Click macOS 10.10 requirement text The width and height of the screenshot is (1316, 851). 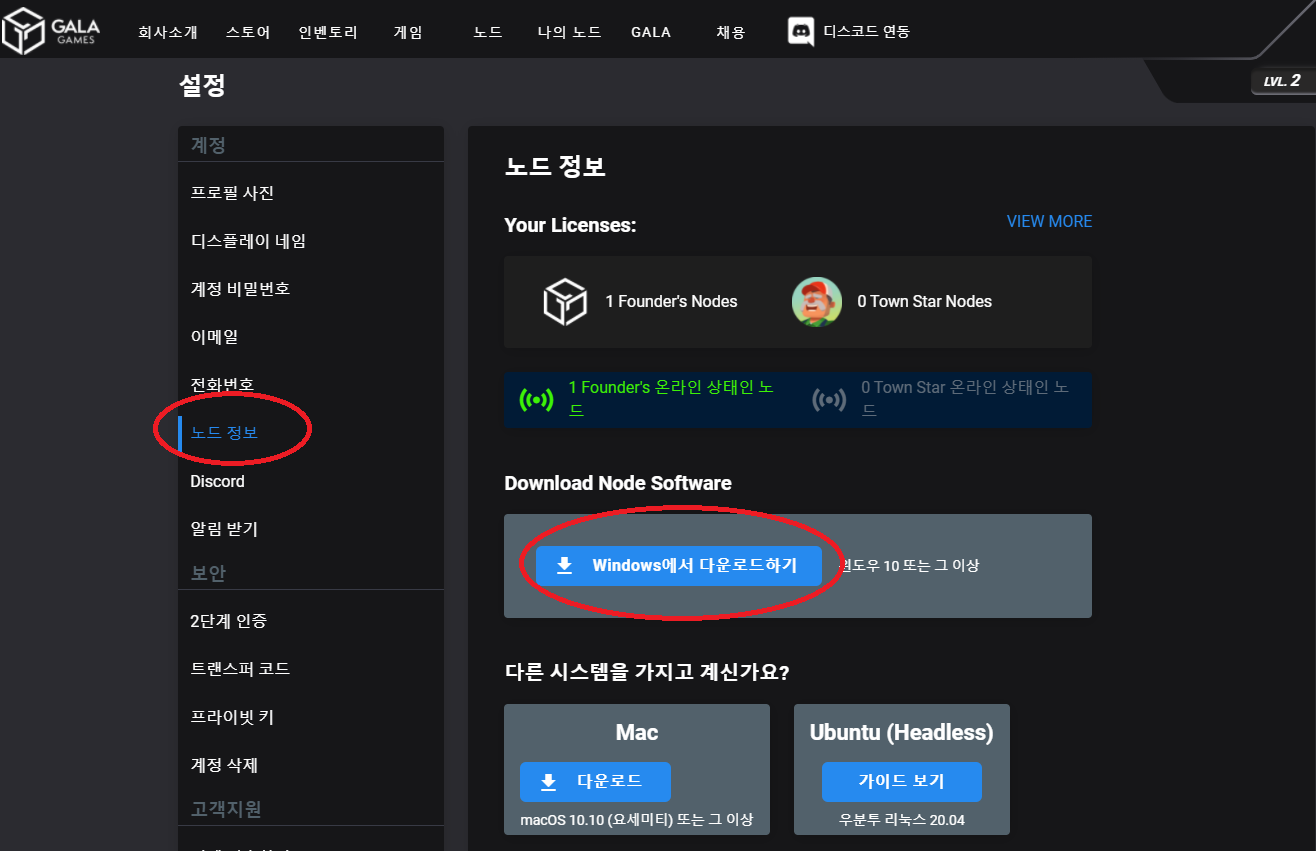(x=637, y=820)
